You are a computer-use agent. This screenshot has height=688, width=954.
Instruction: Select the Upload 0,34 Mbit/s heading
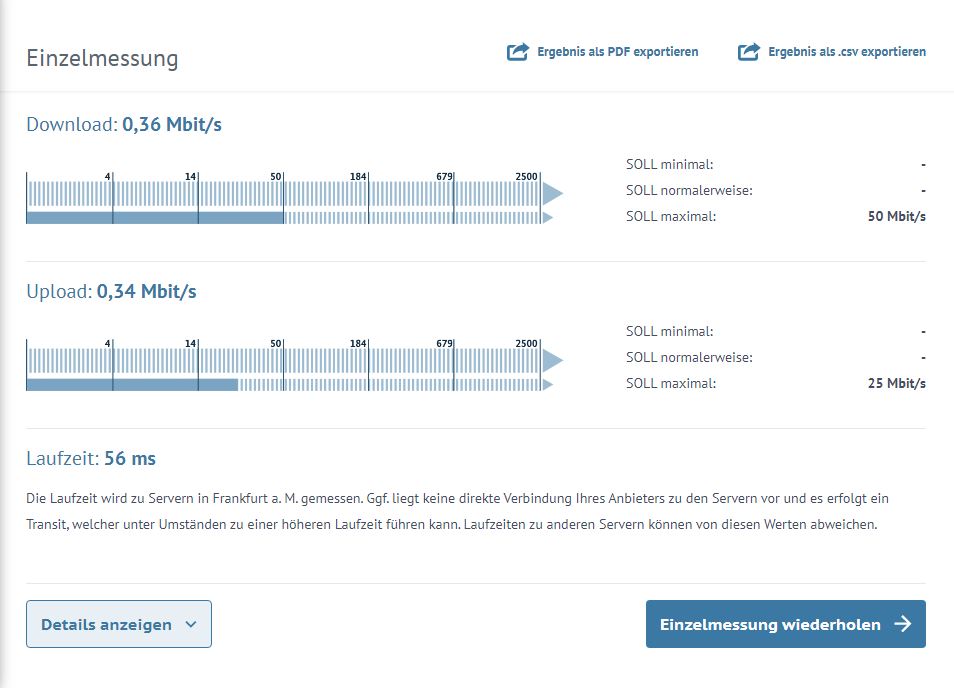coord(111,292)
